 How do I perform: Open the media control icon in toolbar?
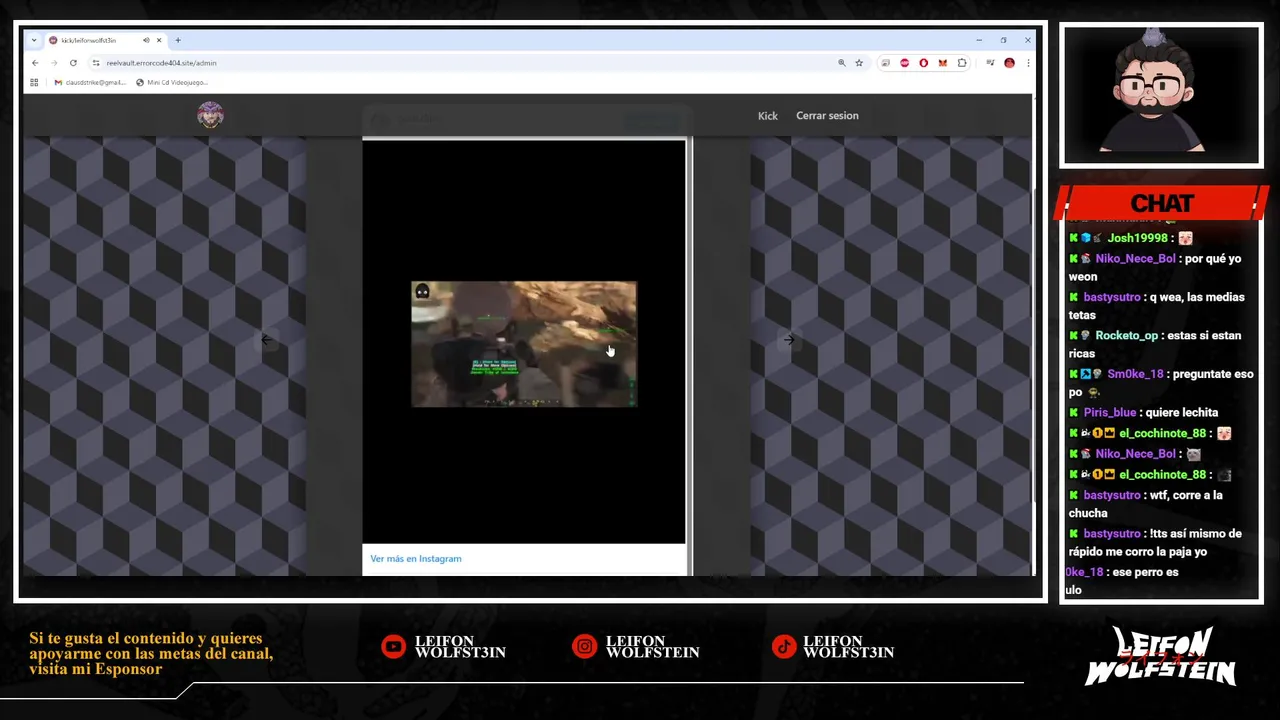(x=990, y=62)
